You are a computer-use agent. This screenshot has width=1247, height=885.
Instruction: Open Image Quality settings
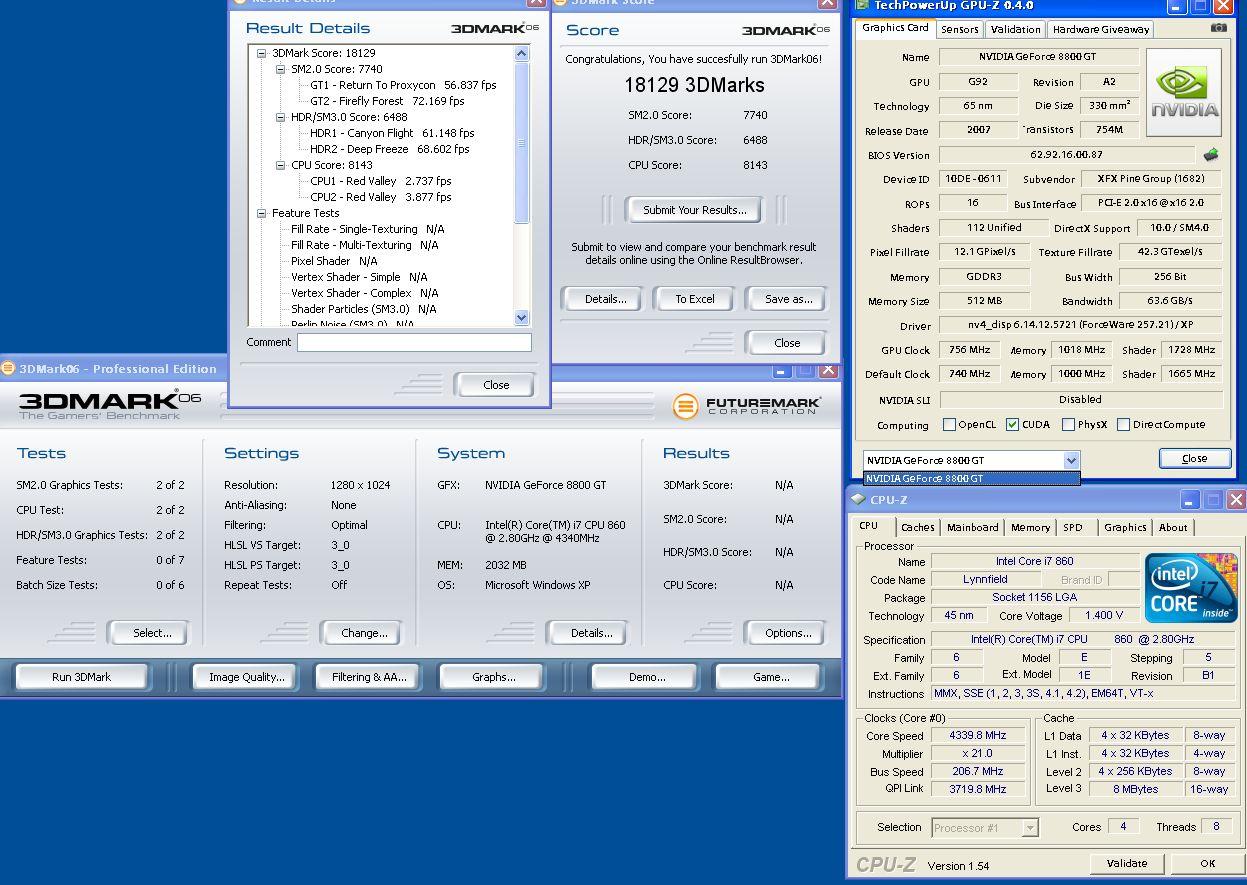[x=246, y=677]
